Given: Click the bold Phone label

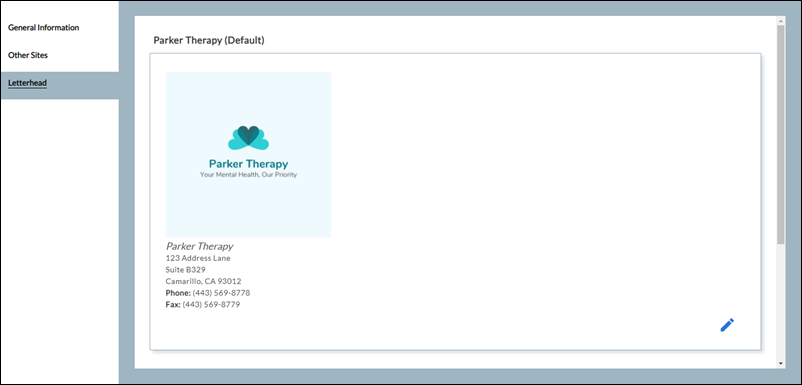Looking at the screenshot, I should (x=178, y=293).
